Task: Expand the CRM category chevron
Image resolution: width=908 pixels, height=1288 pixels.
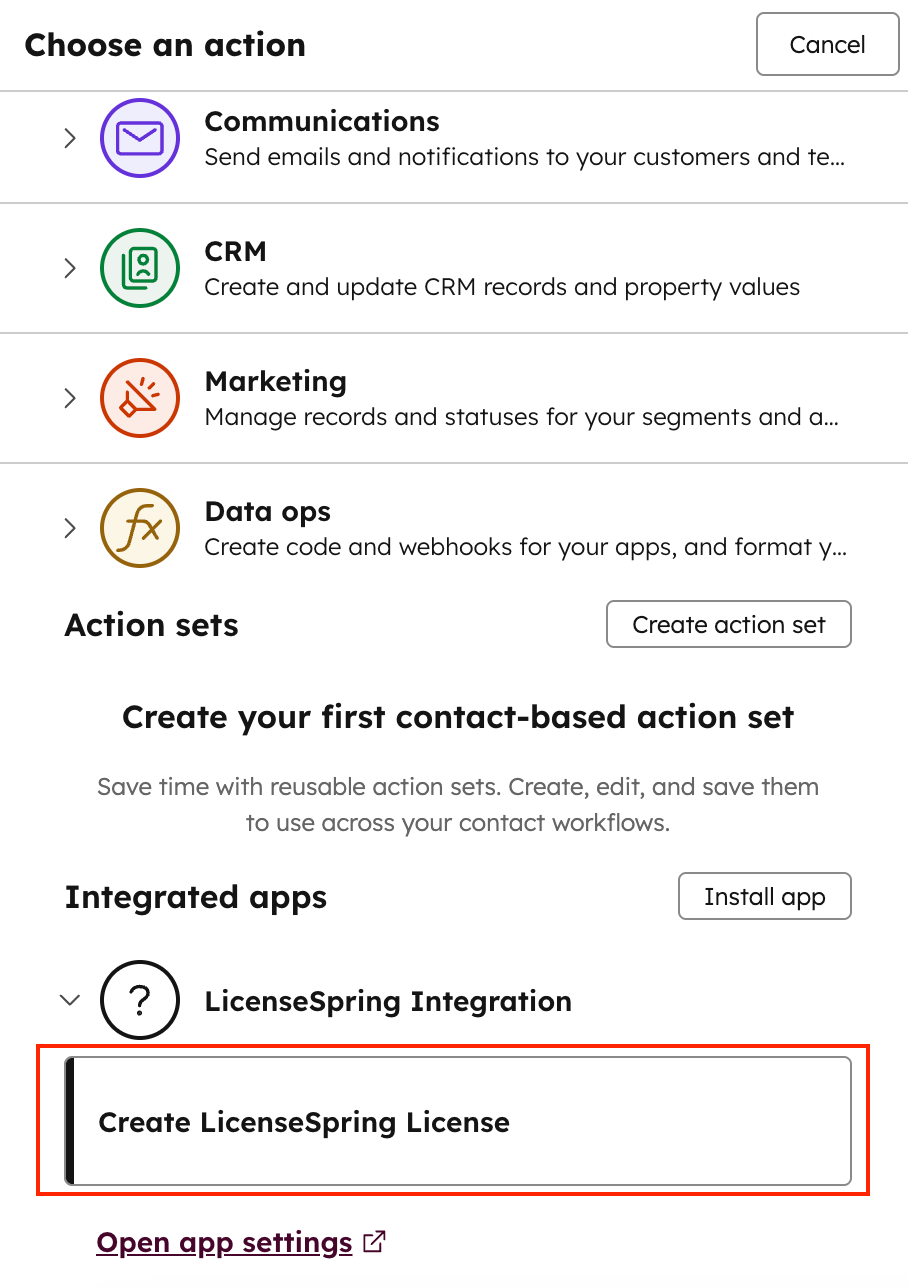Action: (70, 268)
